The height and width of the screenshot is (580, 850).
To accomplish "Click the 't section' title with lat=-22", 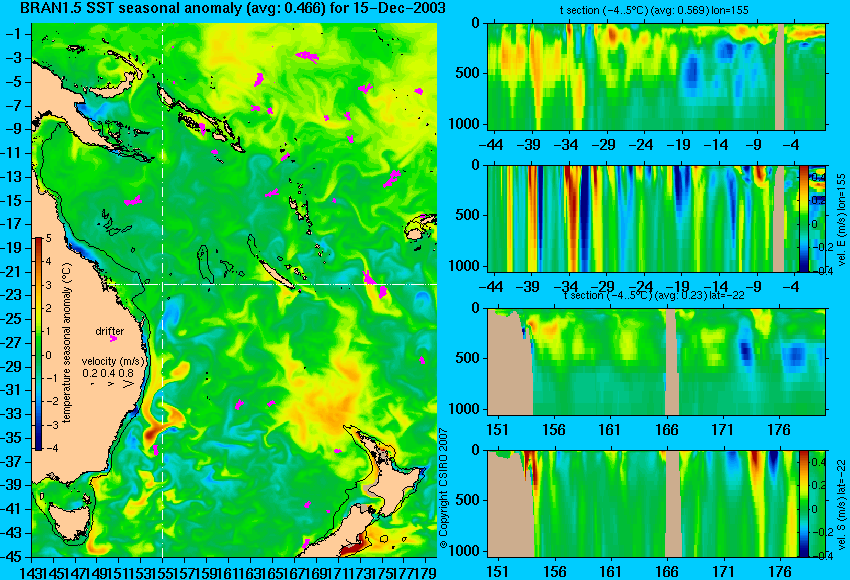I will [x=654, y=295].
